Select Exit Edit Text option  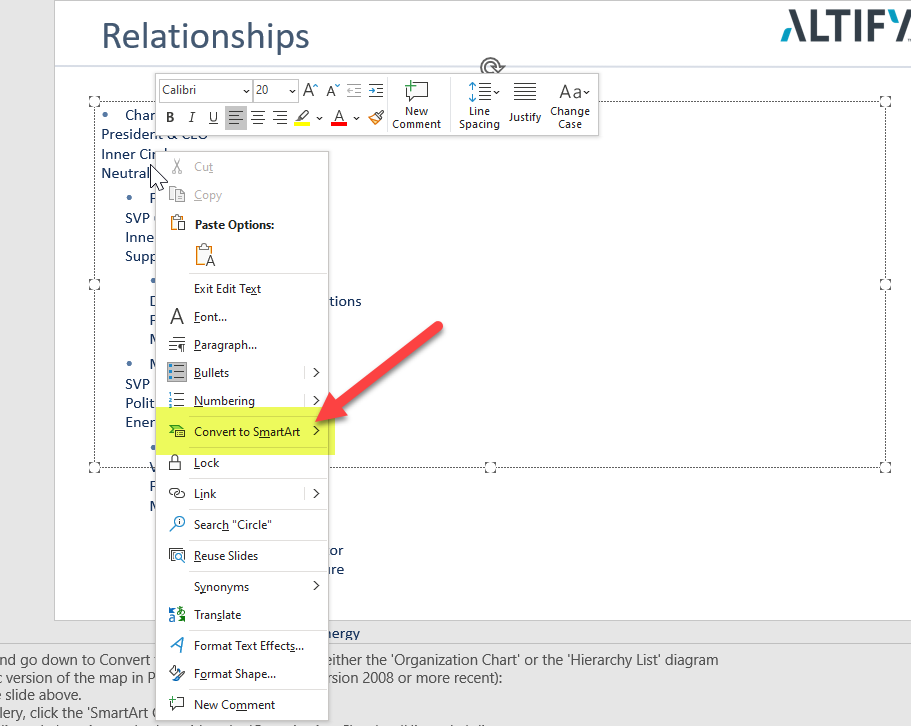(x=227, y=289)
